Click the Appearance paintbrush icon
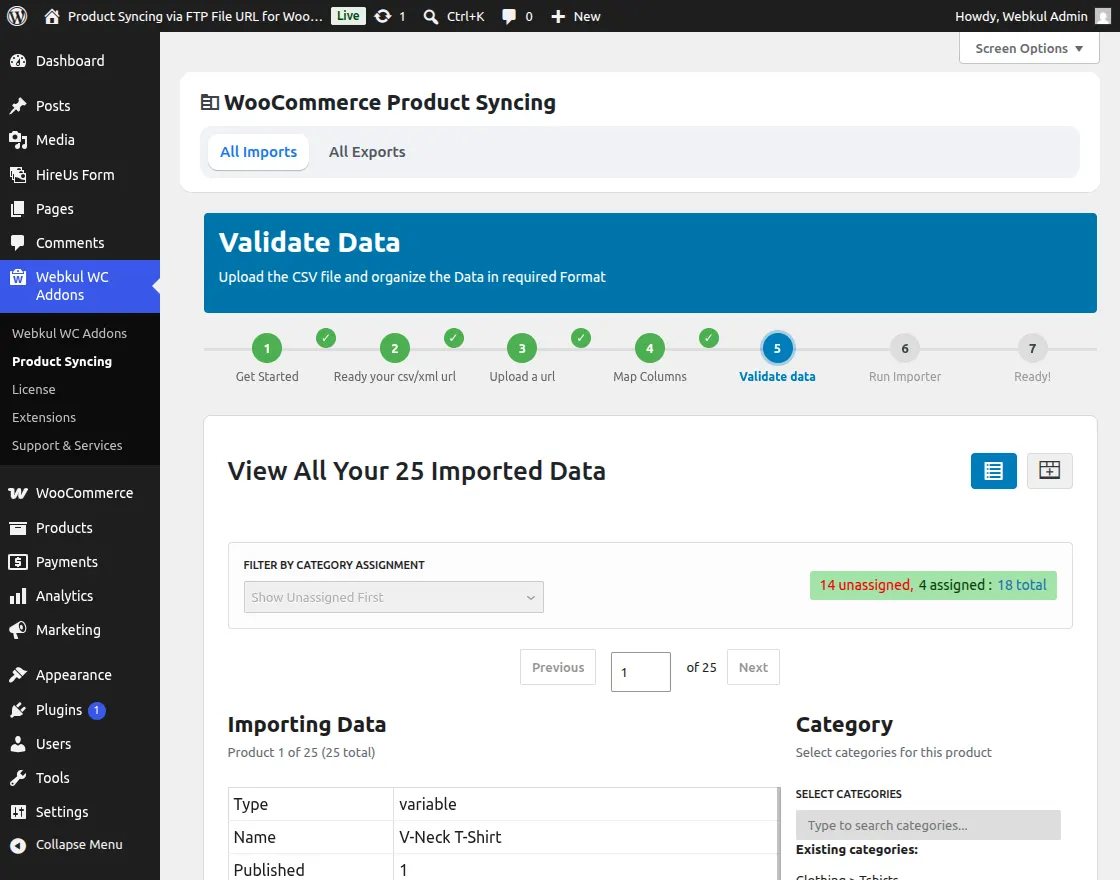Viewport: 1120px width, 880px height. [x=18, y=675]
